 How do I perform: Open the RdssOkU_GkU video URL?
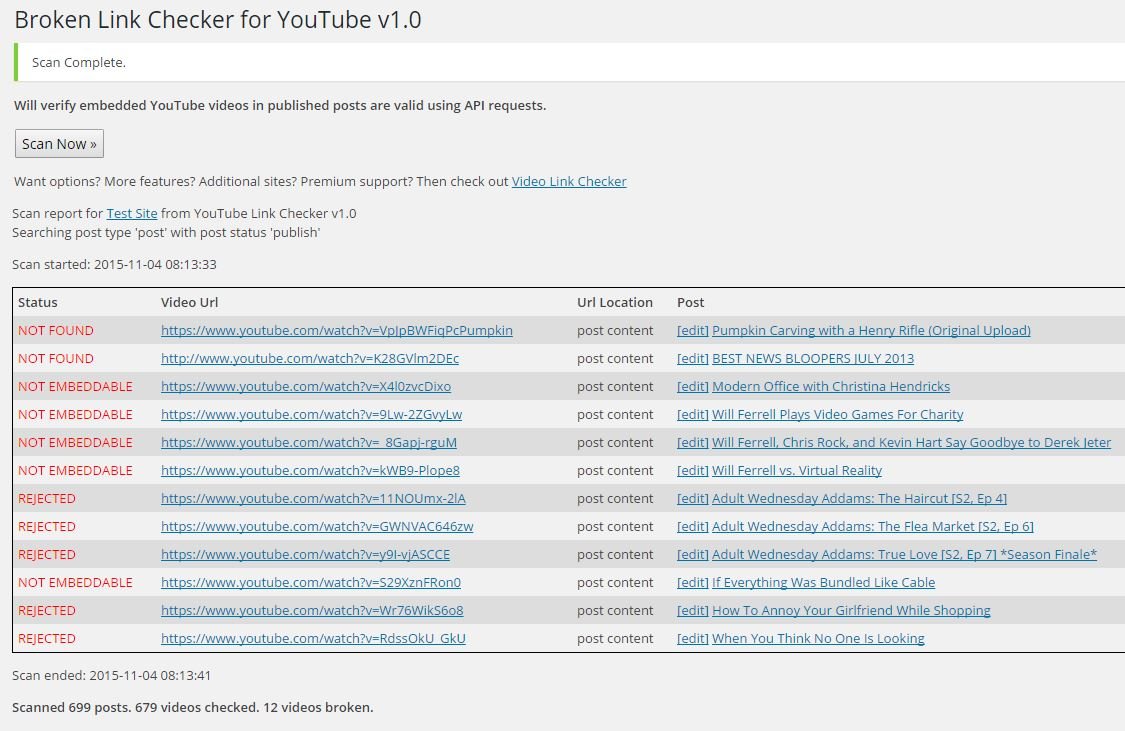(313, 639)
